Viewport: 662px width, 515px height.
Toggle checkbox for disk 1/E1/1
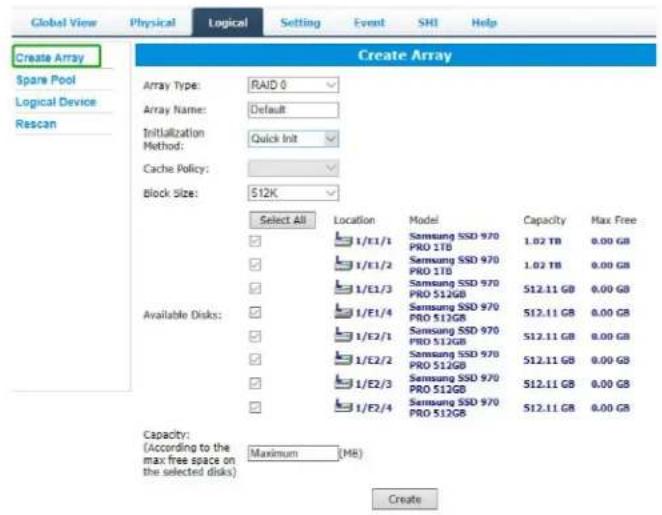pyautogui.click(x=255, y=241)
